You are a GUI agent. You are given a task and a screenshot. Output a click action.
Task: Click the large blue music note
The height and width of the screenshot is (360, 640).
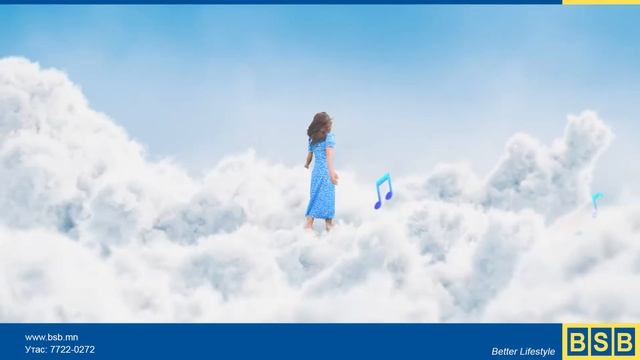pos(383,191)
